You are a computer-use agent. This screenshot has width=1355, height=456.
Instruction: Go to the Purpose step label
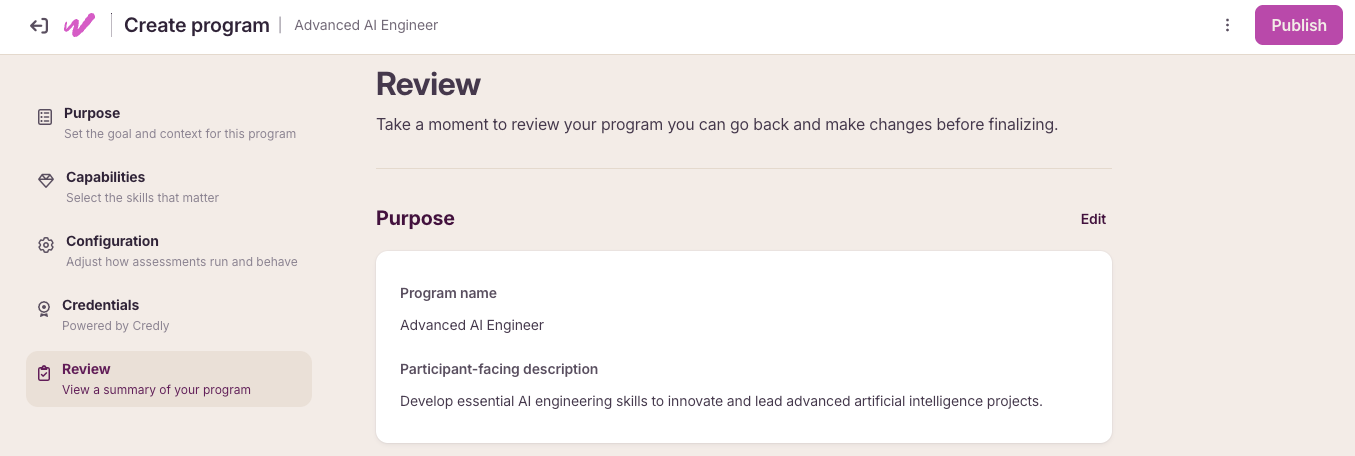point(92,113)
